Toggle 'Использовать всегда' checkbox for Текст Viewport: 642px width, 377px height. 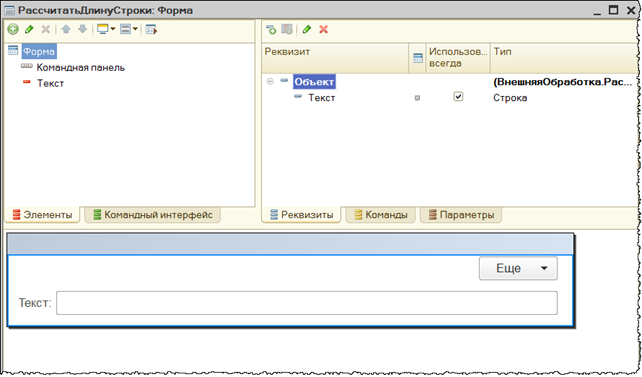click(x=458, y=97)
